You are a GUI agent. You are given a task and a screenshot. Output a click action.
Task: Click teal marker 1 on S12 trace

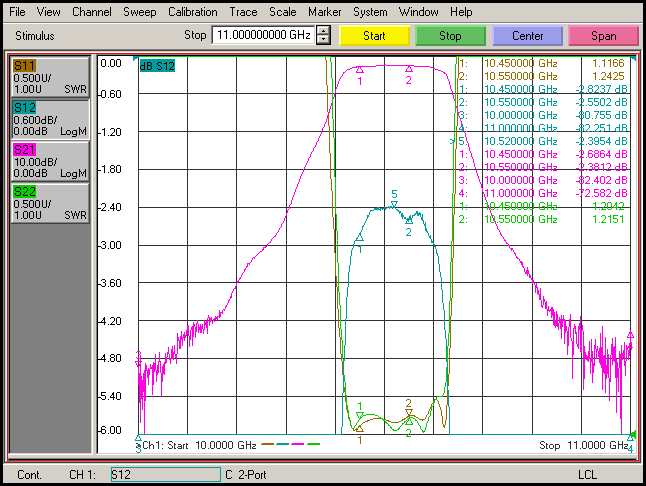point(360,238)
